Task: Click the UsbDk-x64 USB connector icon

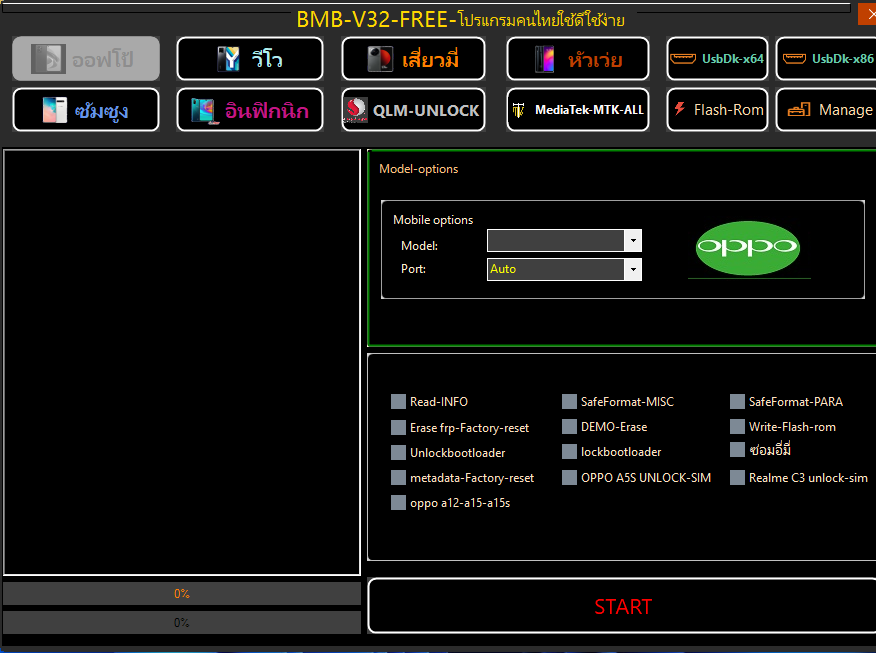Action: (683, 59)
